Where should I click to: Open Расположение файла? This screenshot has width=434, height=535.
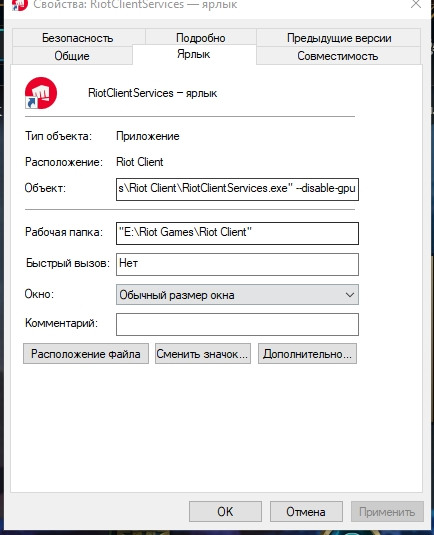coord(86,353)
